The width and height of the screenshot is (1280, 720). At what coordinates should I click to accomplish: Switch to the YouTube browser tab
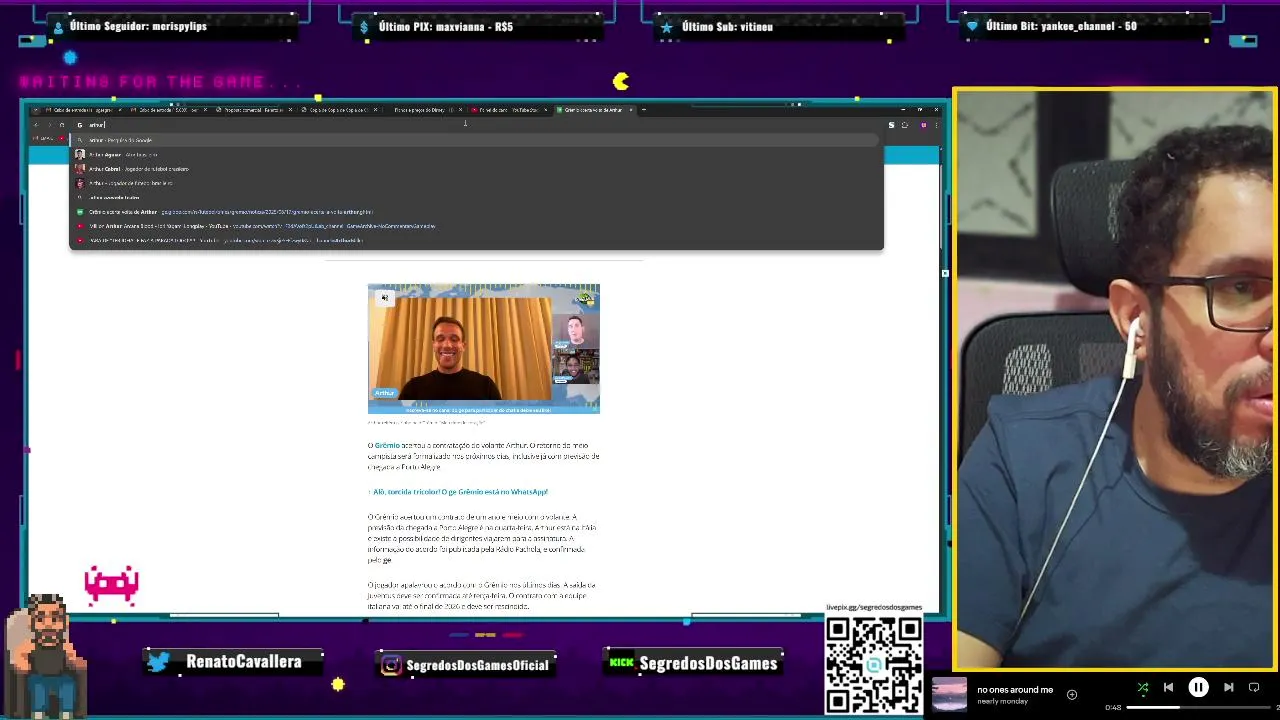point(508,110)
